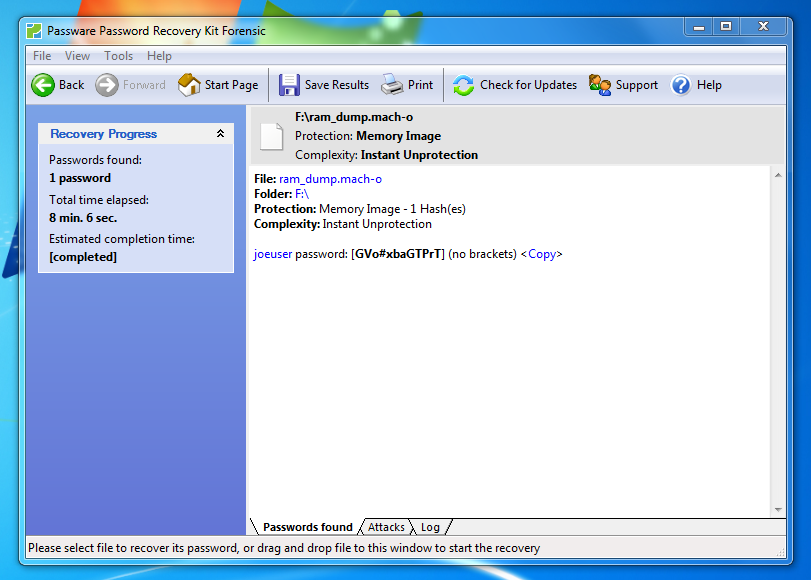This screenshot has height=580, width=811.
Task: Click the document icon in file header
Action: pos(271,136)
